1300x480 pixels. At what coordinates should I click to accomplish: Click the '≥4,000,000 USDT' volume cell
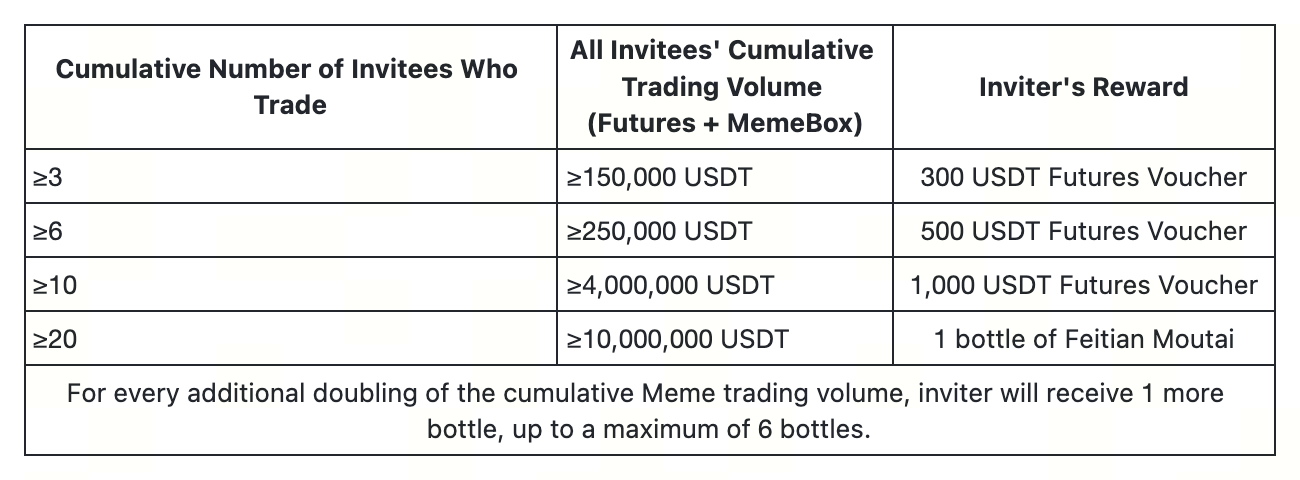tap(670, 285)
